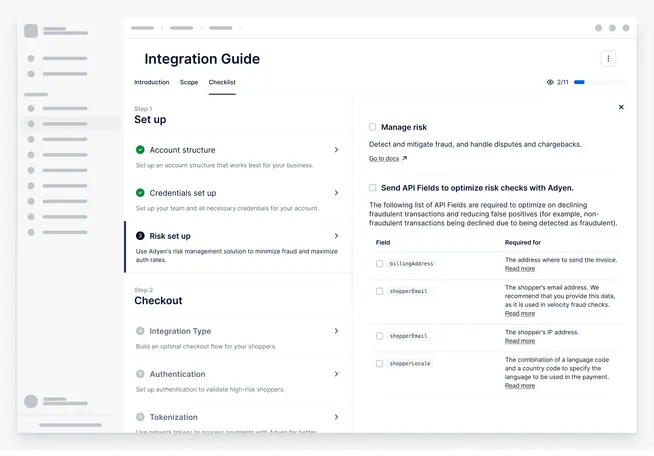Click the green check on Account structure
This screenshot has width=654, height=456.
[x=140, y=149]
